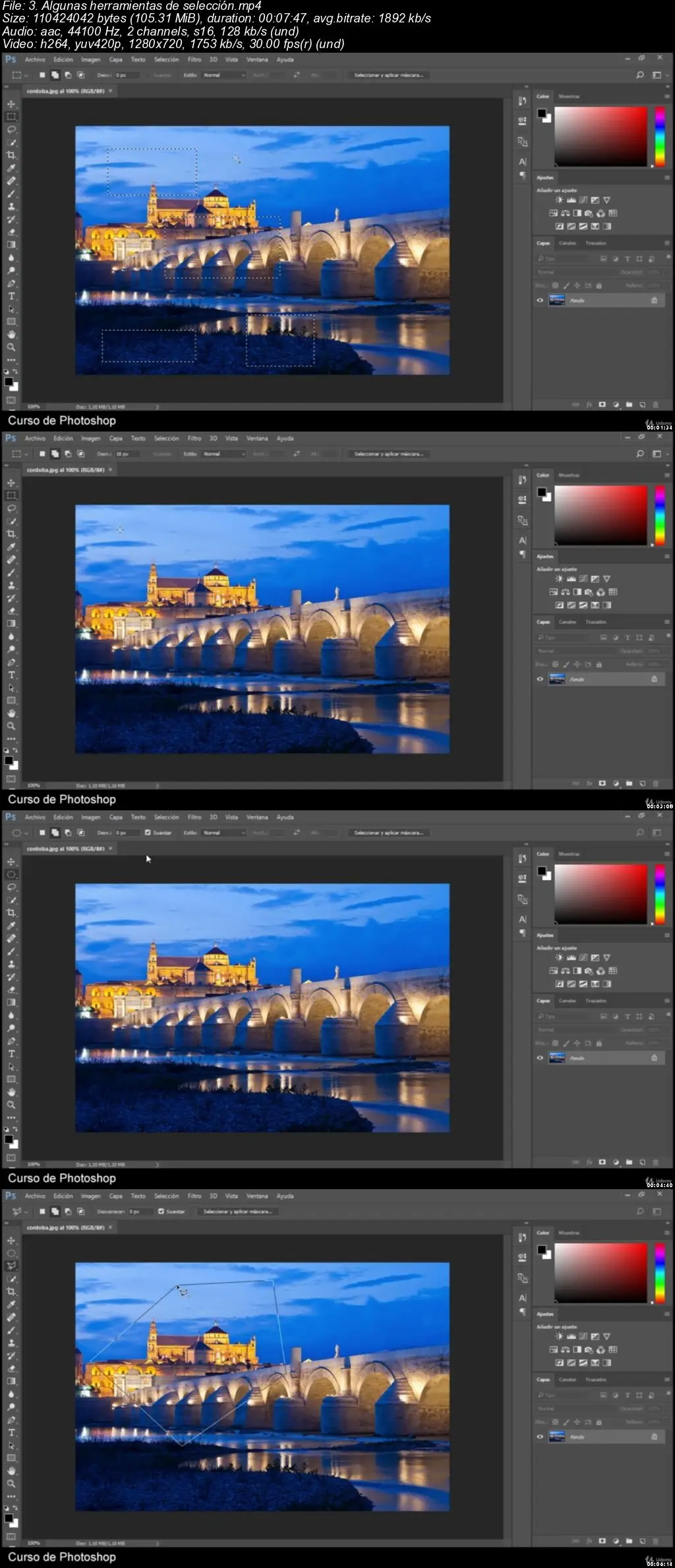Select the Eyedropper tool in the 00:01:34 frame
The image size is (675, 1568).
point(11,168)
